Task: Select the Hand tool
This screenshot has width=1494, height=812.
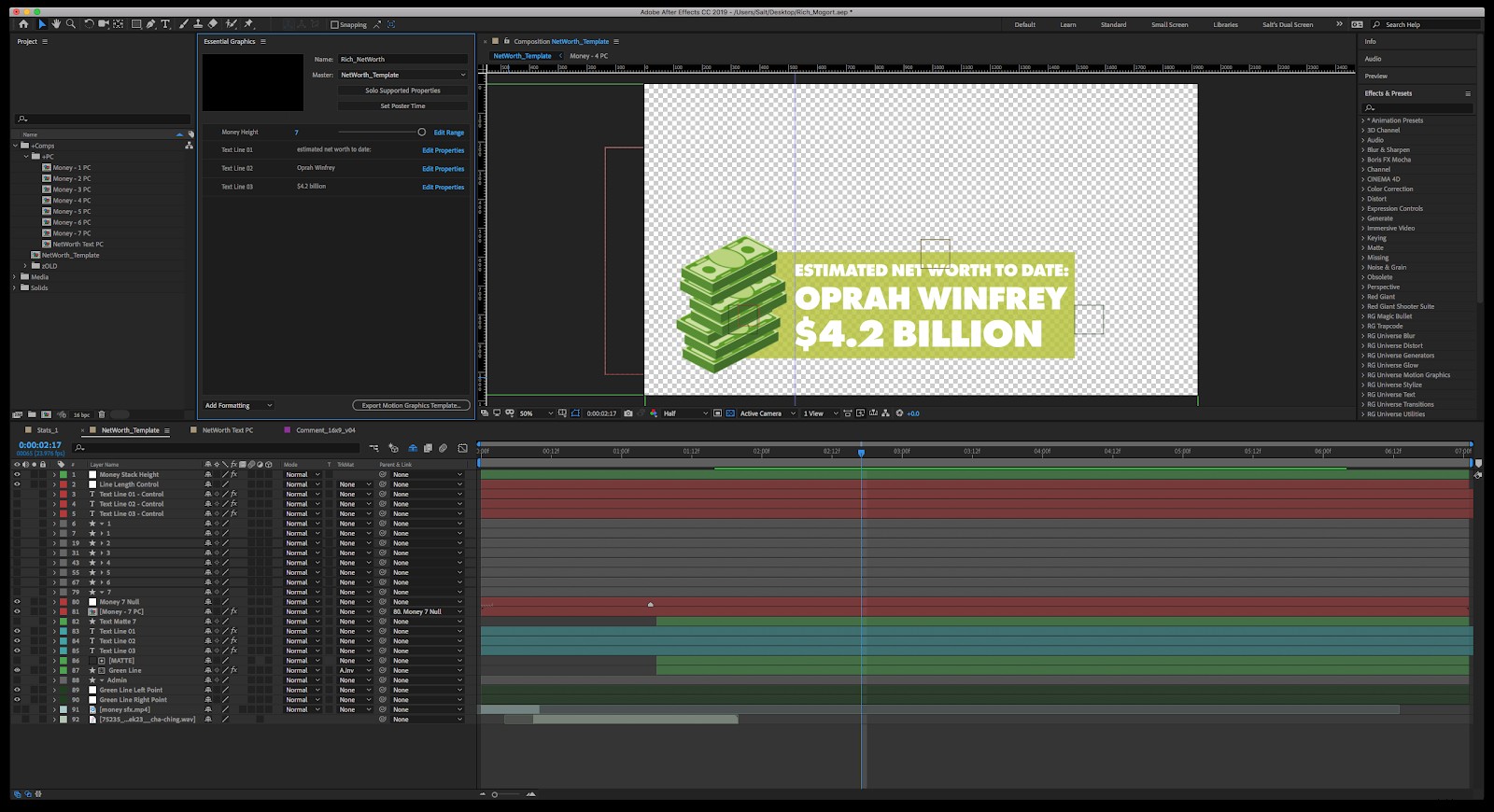Action: coord(56,24)
